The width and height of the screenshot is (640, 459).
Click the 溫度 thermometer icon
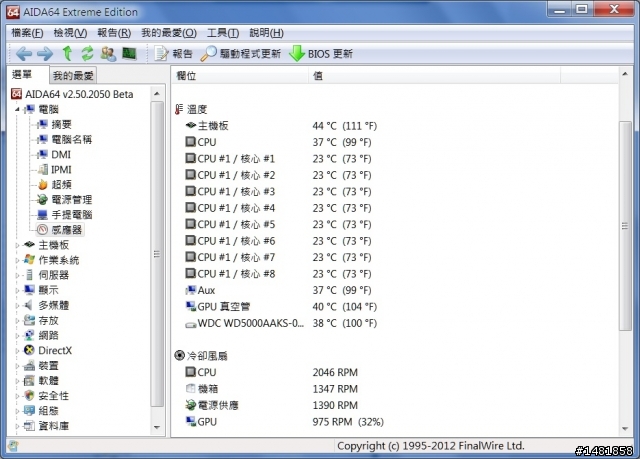tap(179, 109)
